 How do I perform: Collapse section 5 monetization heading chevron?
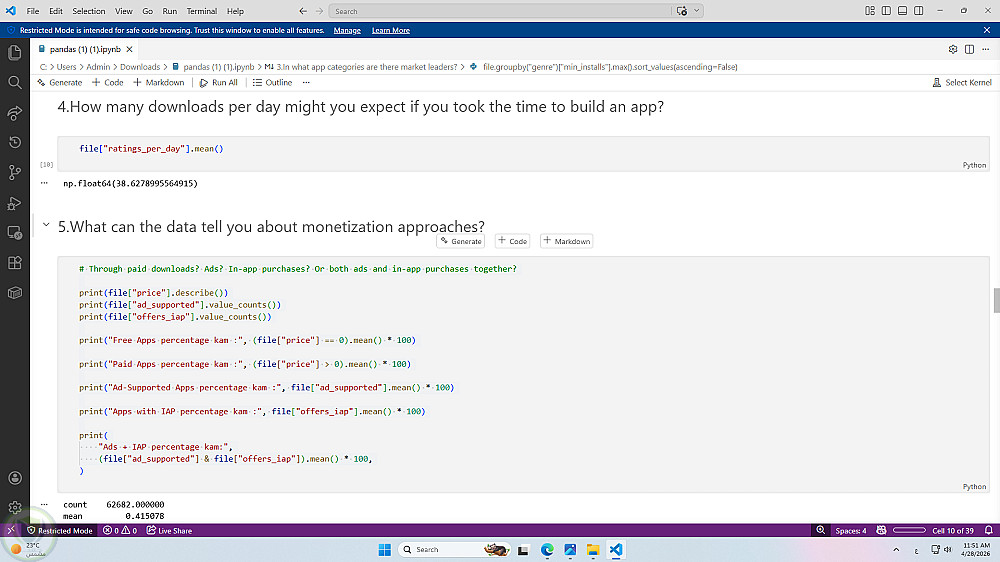[46, 226]
